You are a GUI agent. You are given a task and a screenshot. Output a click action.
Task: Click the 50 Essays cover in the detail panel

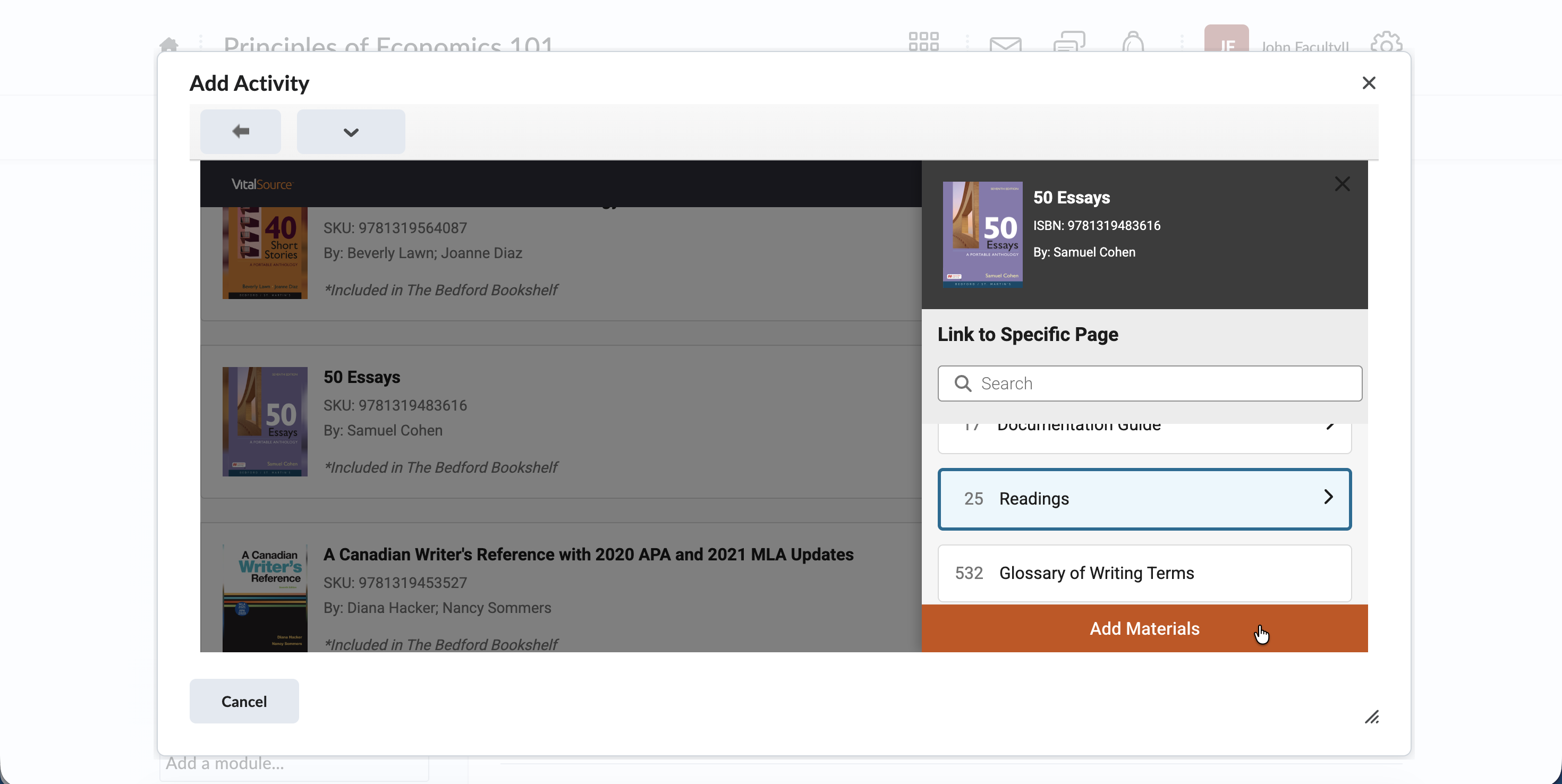click(982, 235)
